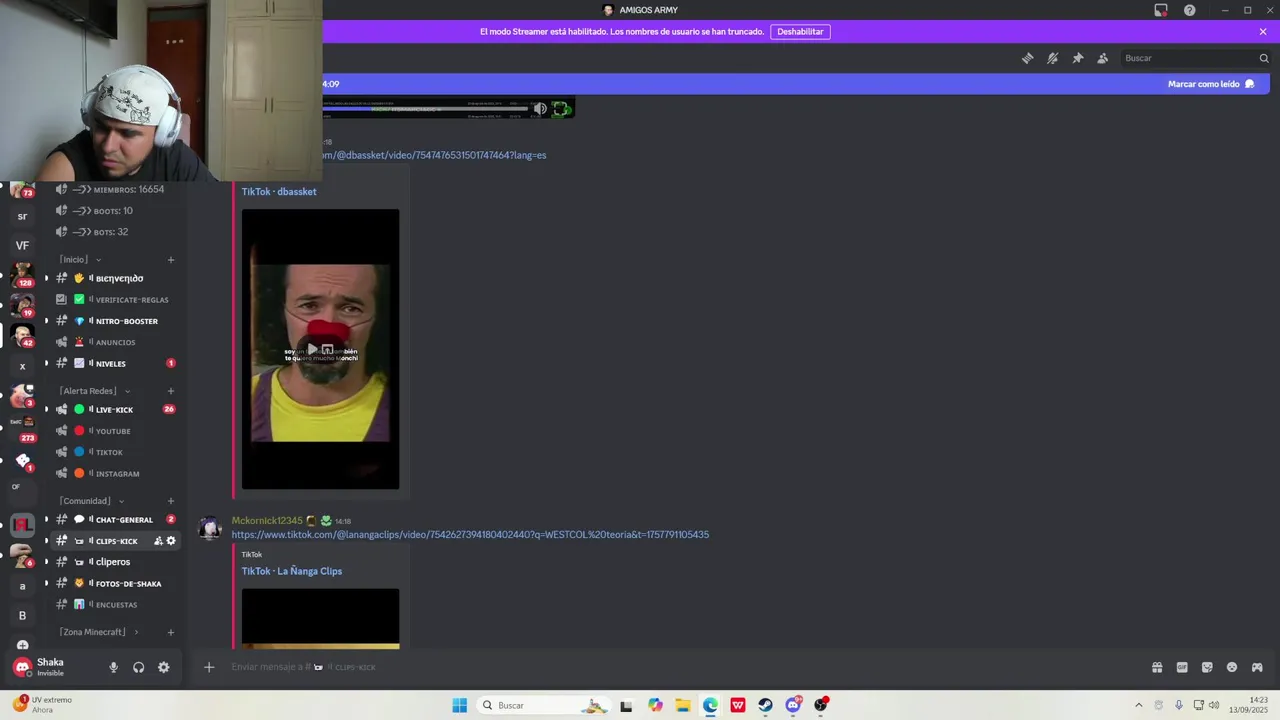The height and width of the screenshot is (720, 1280).
Task: Open the Threads icon in channel header
Action: coord(1027,58)
